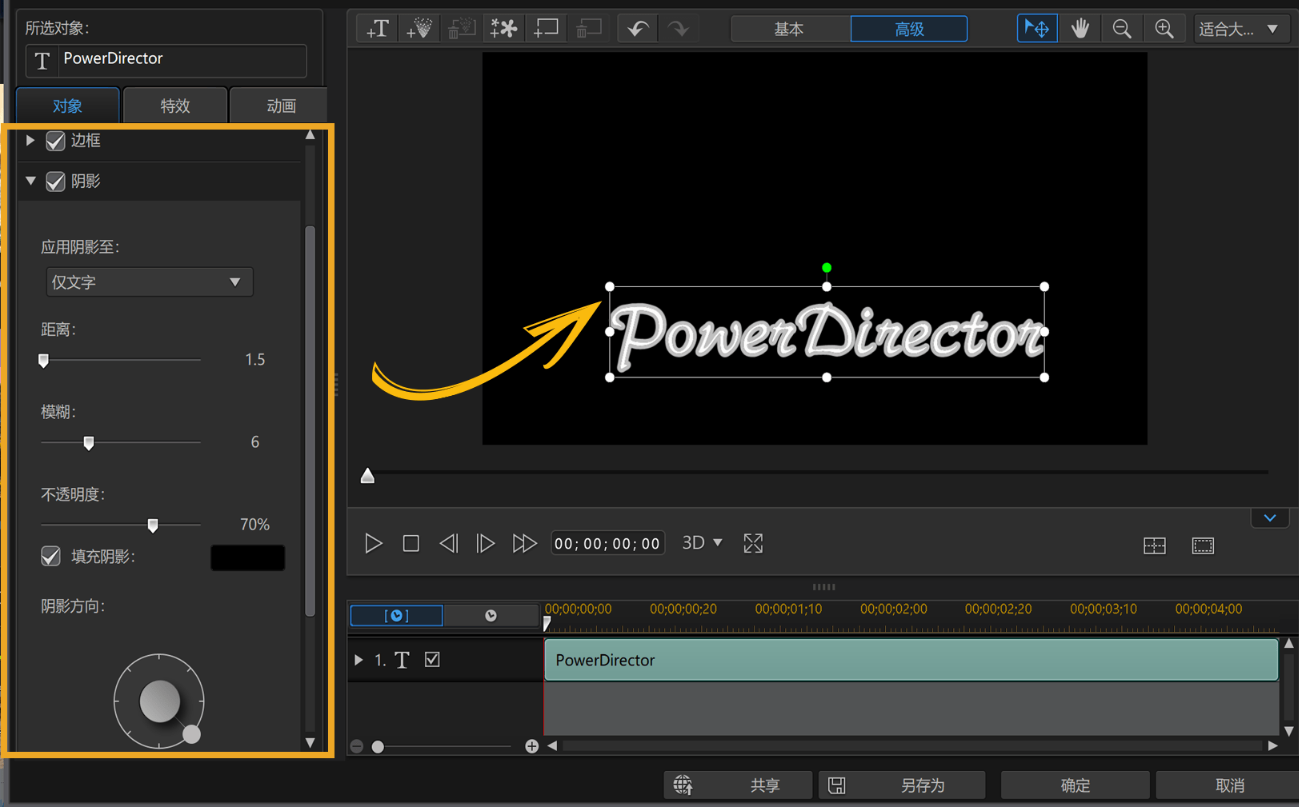Toggle the 阴影 checkbox

(56, 181)
